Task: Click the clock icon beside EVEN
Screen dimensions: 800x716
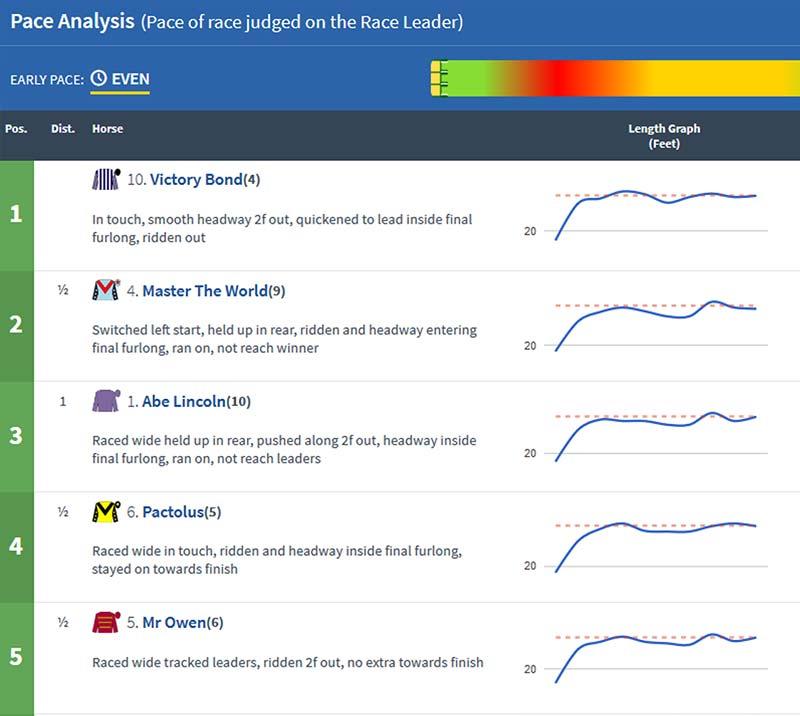Action: point(98,78)
